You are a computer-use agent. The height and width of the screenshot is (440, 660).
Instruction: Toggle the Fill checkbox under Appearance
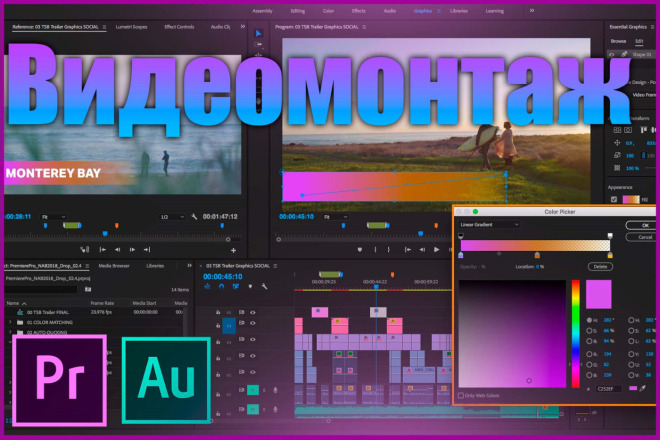coord(614,200)
